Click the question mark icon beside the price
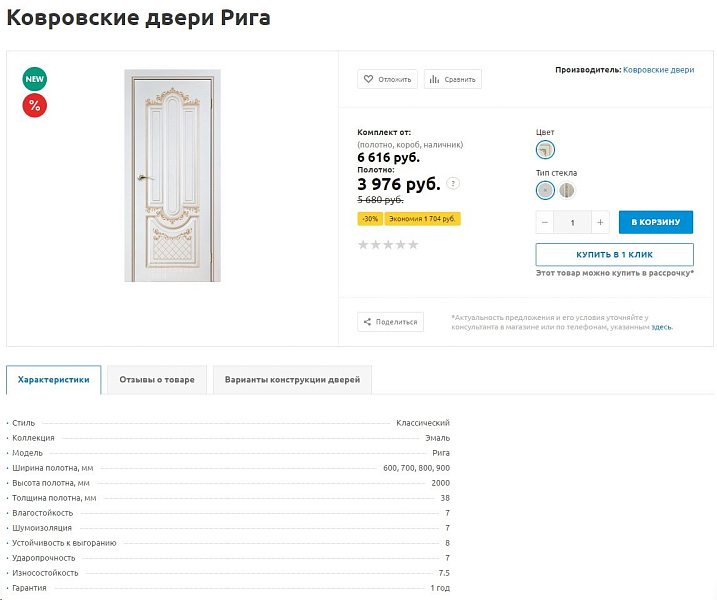 pyautogui.click(x=453, y=183)
